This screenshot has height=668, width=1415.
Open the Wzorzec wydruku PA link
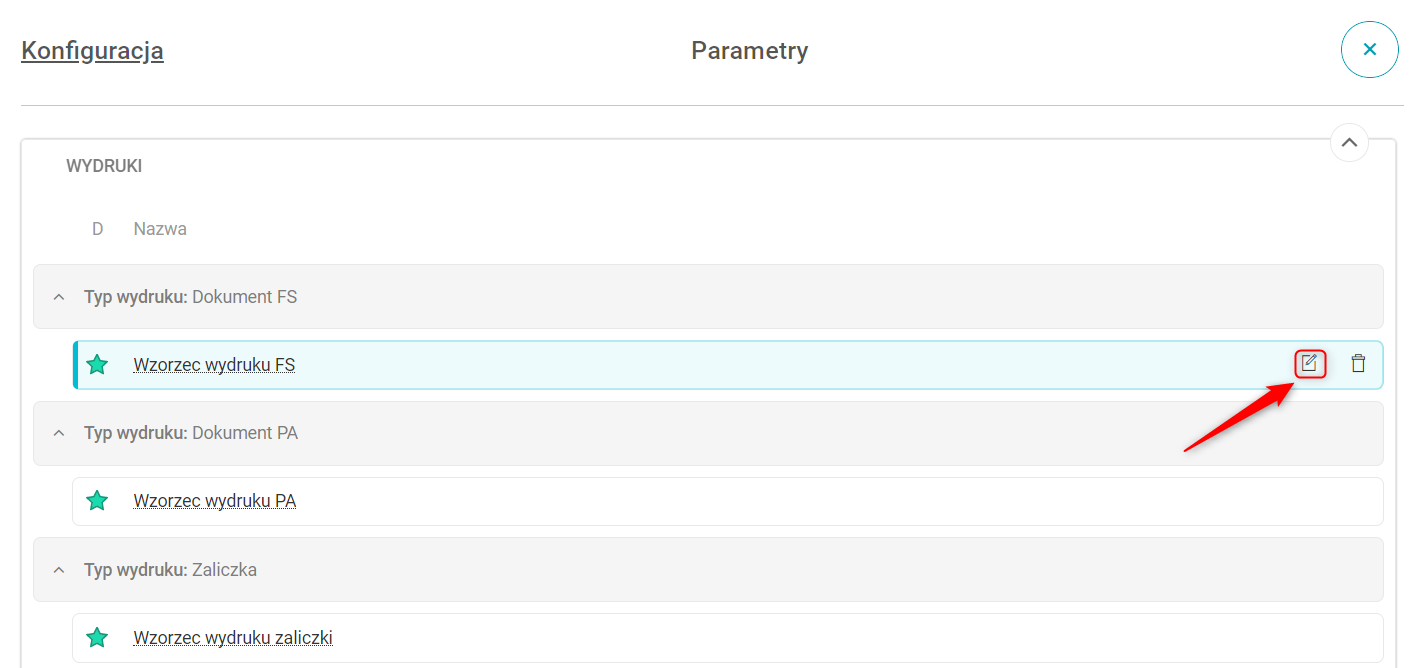point(214,501)
